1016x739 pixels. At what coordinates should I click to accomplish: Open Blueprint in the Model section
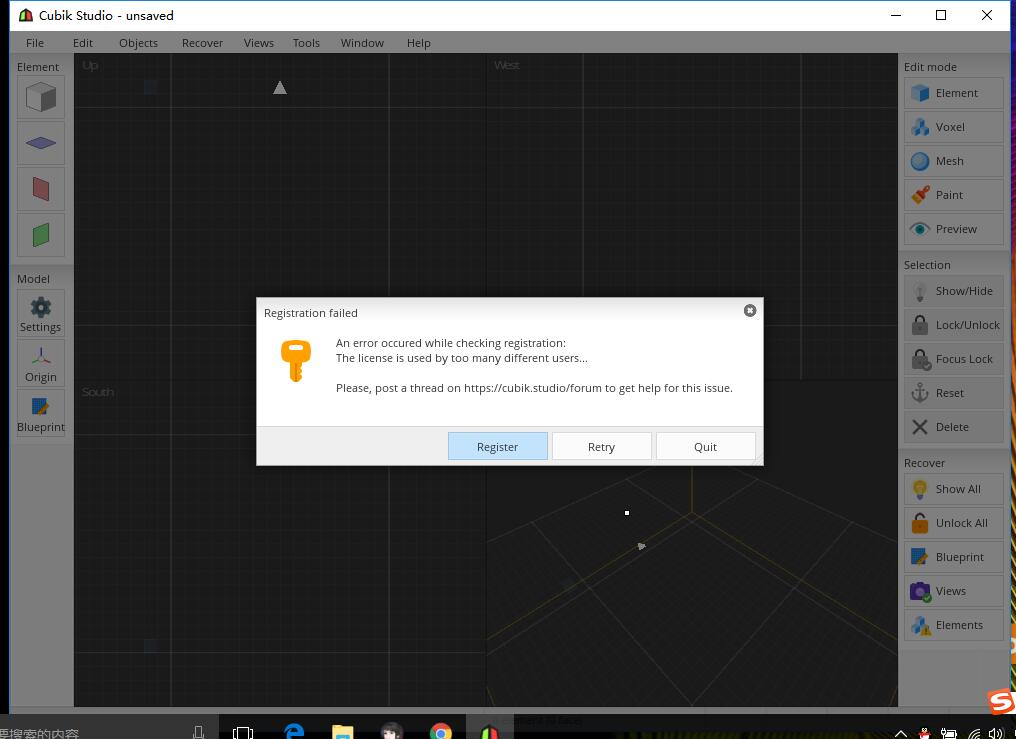[41, 413]
